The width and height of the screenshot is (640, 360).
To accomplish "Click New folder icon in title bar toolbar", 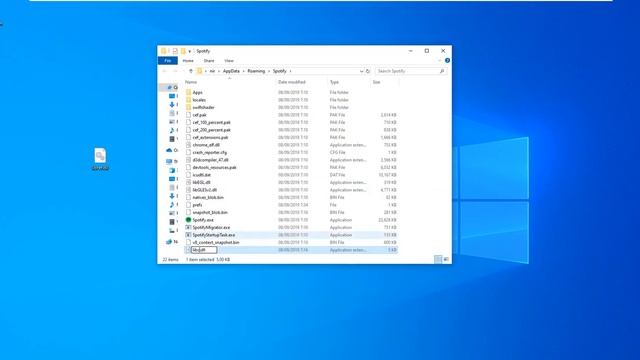I will [183, 51].
